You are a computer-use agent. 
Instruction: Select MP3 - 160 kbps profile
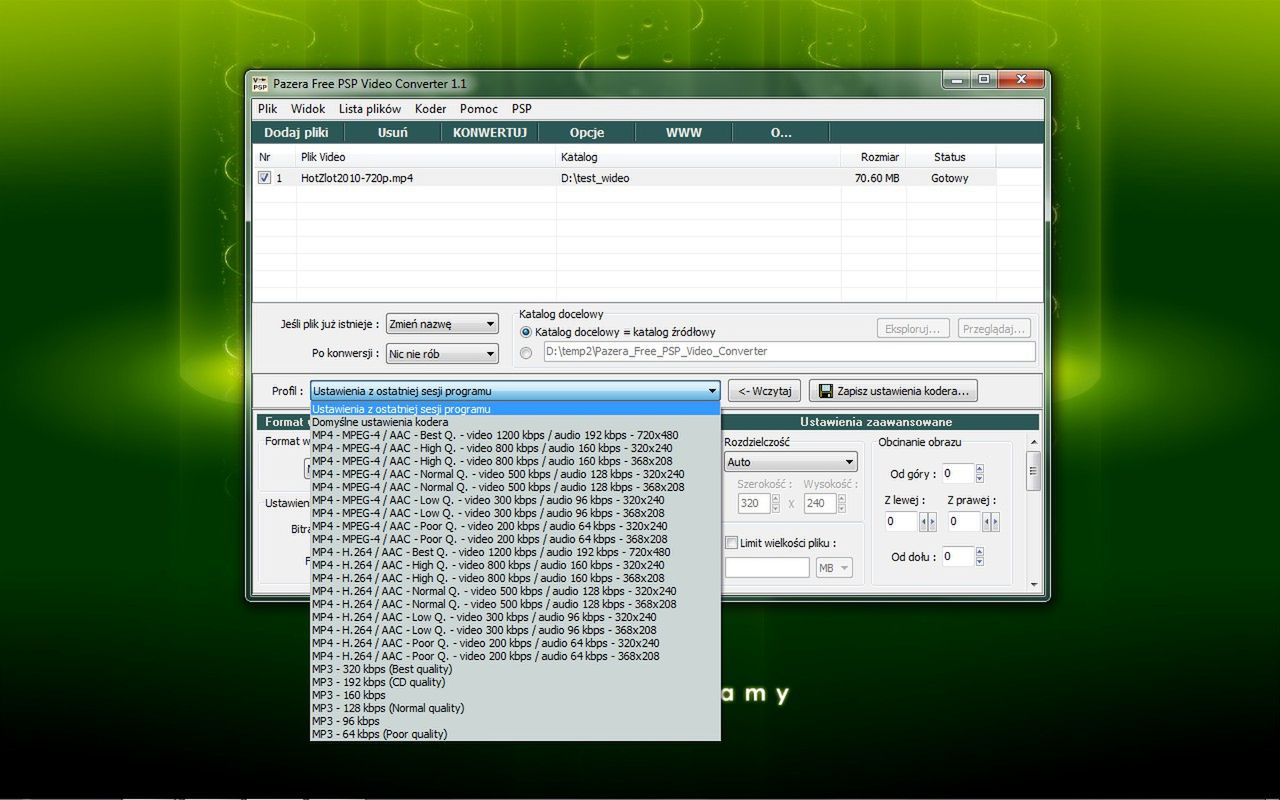(515, 695)
